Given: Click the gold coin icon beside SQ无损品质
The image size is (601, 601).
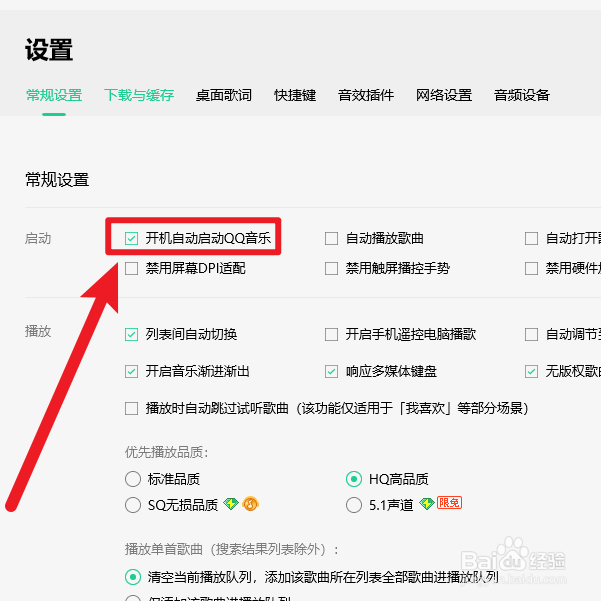Looking at the screenshot, I should [251, 503].
